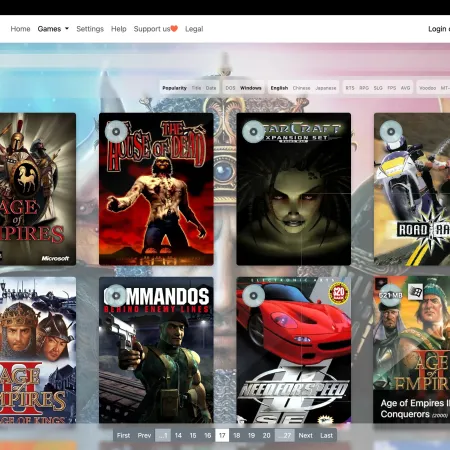
Task: Filter by RPG genre
Action: coord(364,88)
